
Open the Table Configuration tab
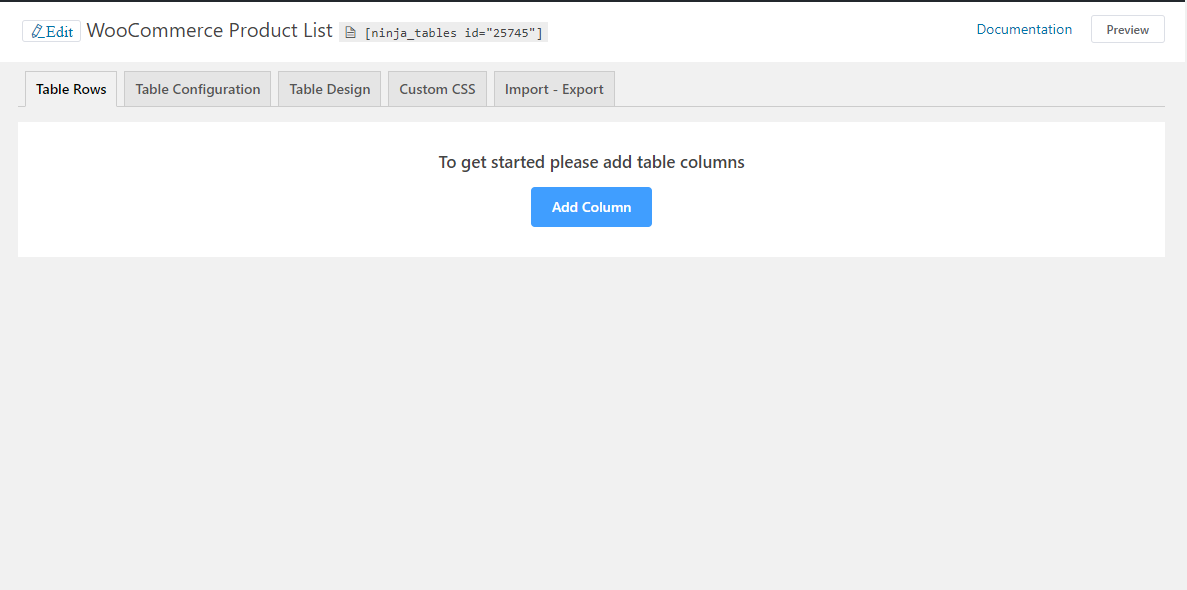click(198, 89)
